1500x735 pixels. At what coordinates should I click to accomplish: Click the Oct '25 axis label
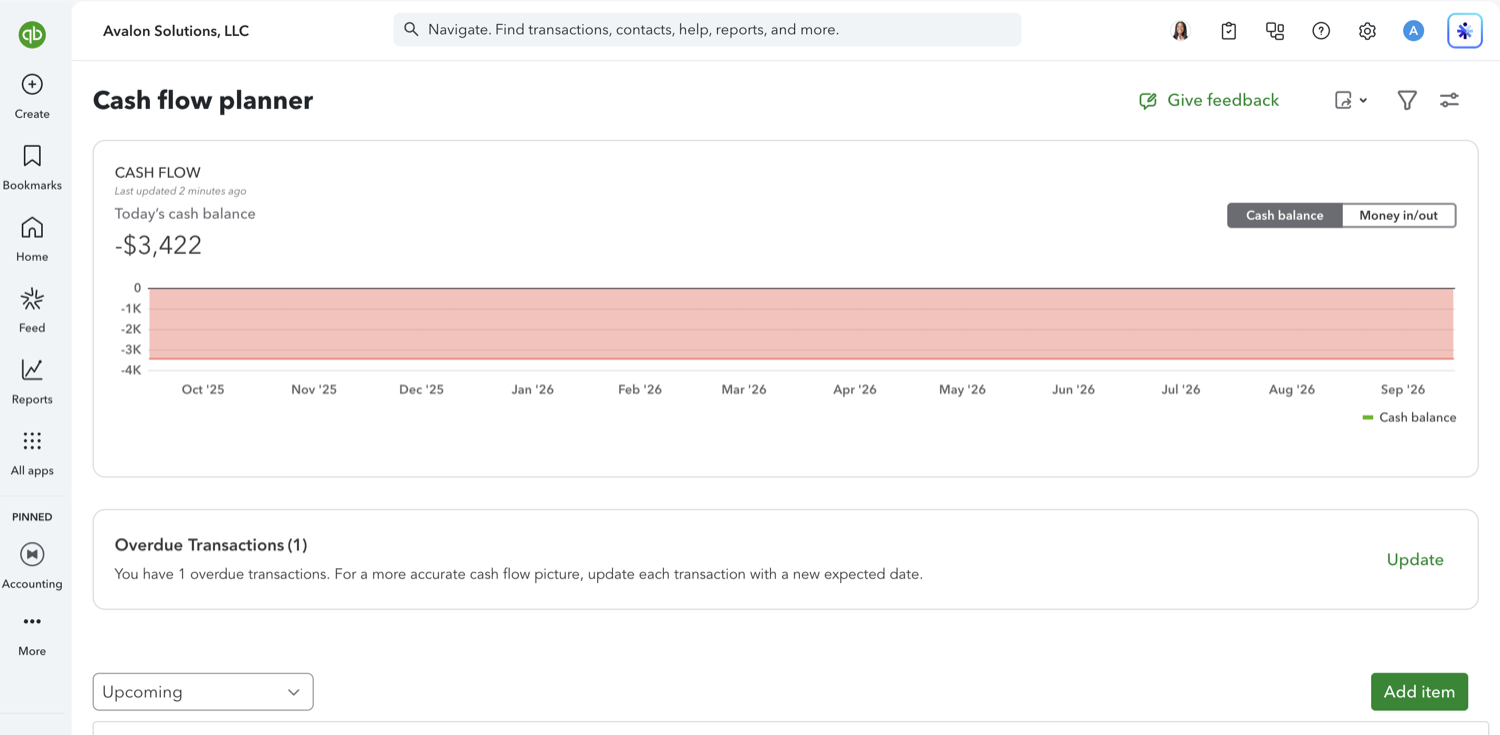[x=203, y=389]
